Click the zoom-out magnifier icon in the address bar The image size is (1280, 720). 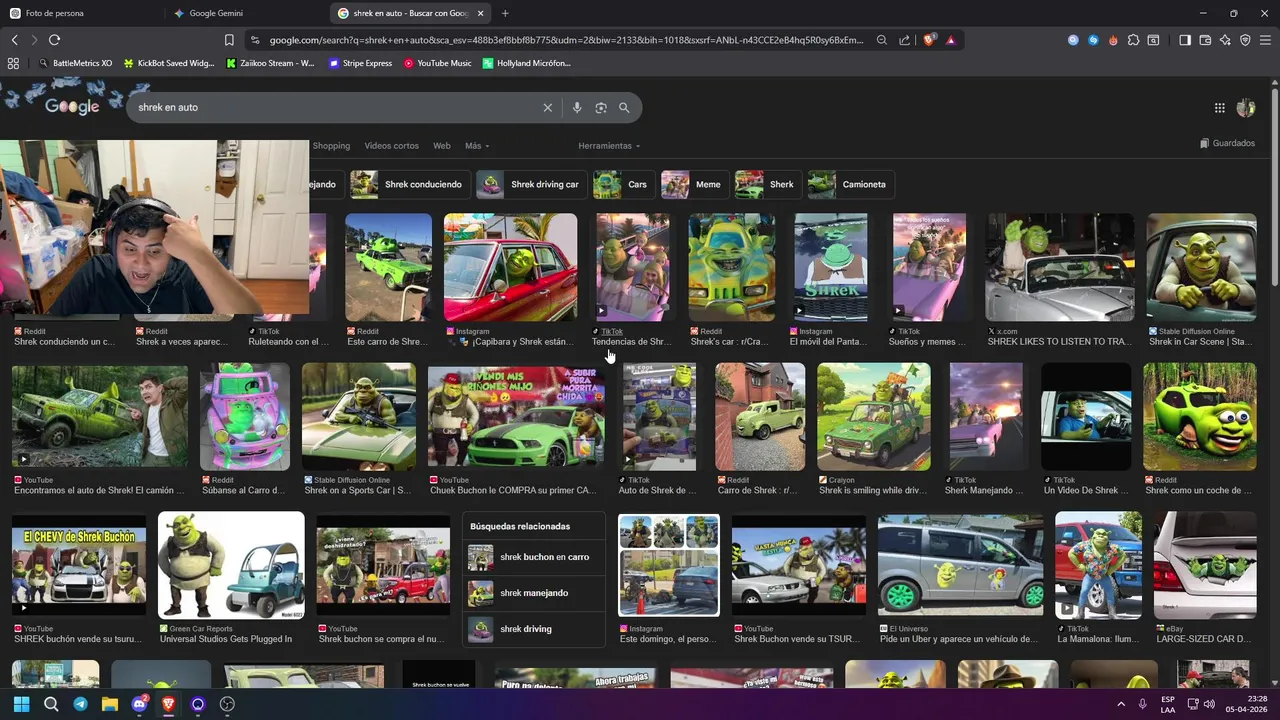[881, 40]
